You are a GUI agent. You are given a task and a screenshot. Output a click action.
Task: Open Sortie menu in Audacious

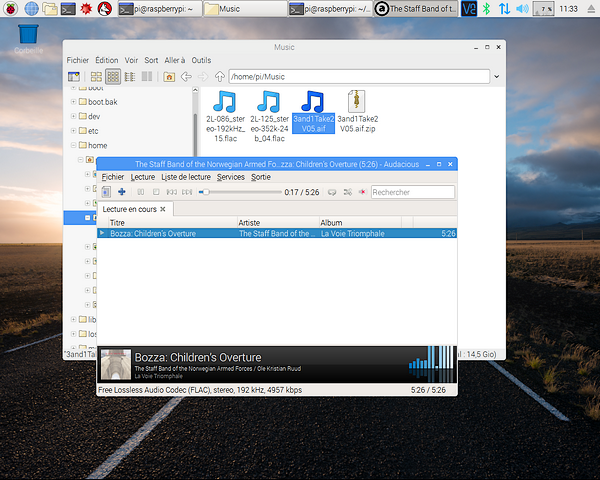(261, 177)
